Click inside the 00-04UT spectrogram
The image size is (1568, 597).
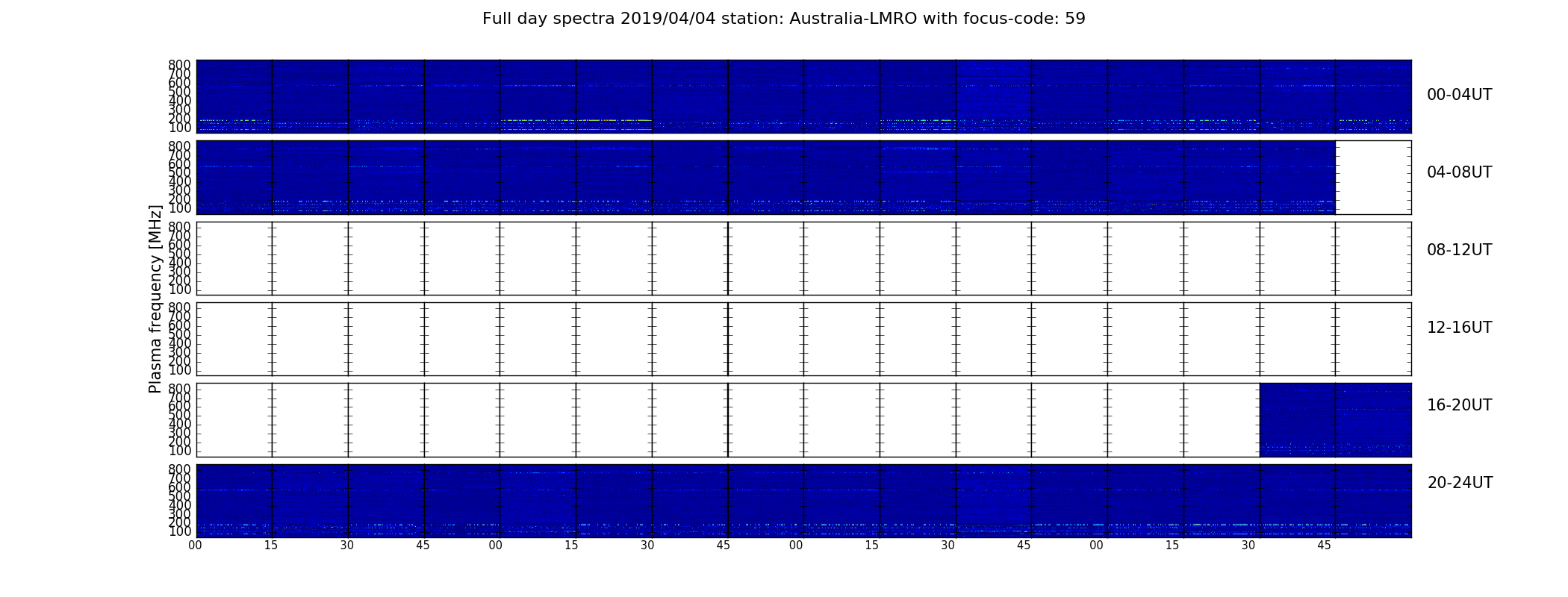click(x=803, y=96)
